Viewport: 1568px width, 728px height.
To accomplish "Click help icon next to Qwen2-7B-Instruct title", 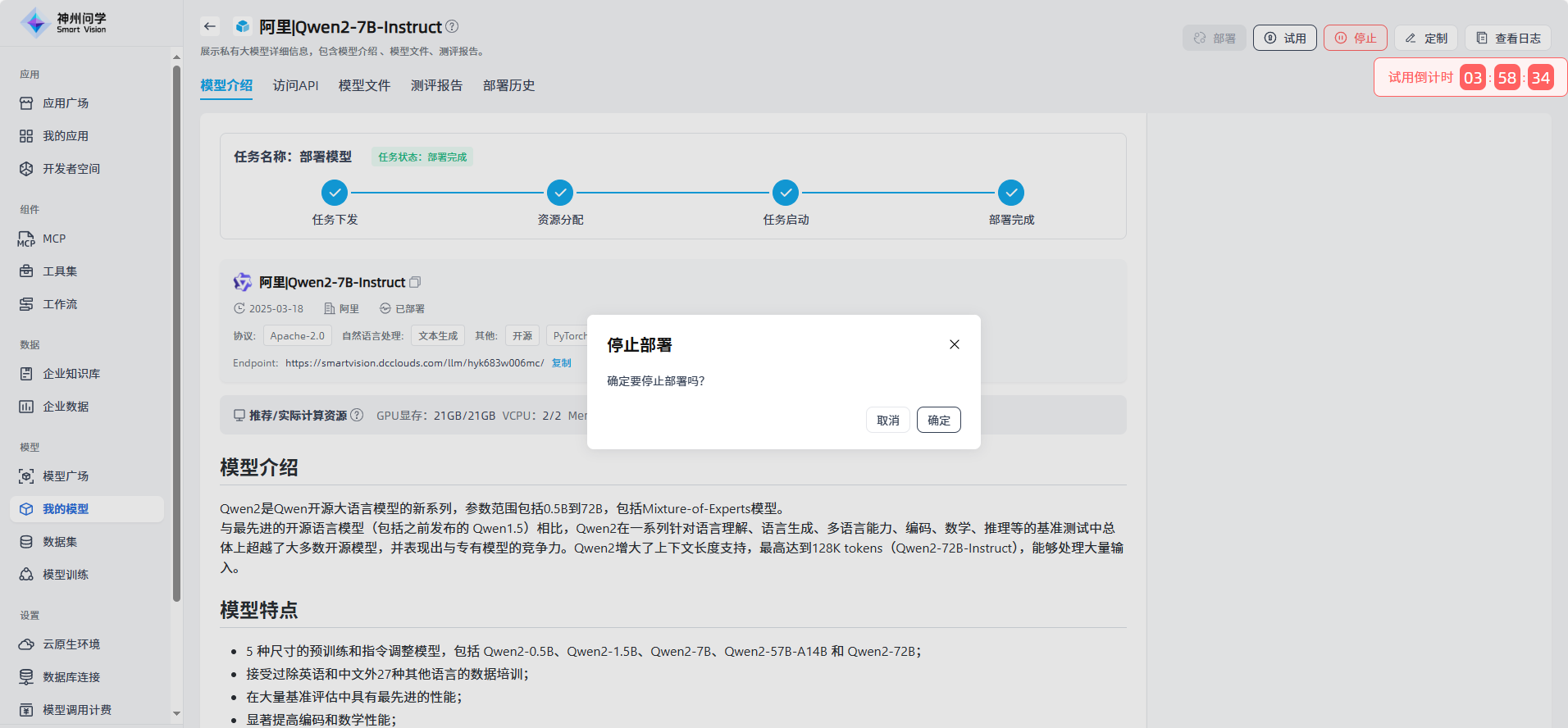I will tap(452, 26).
